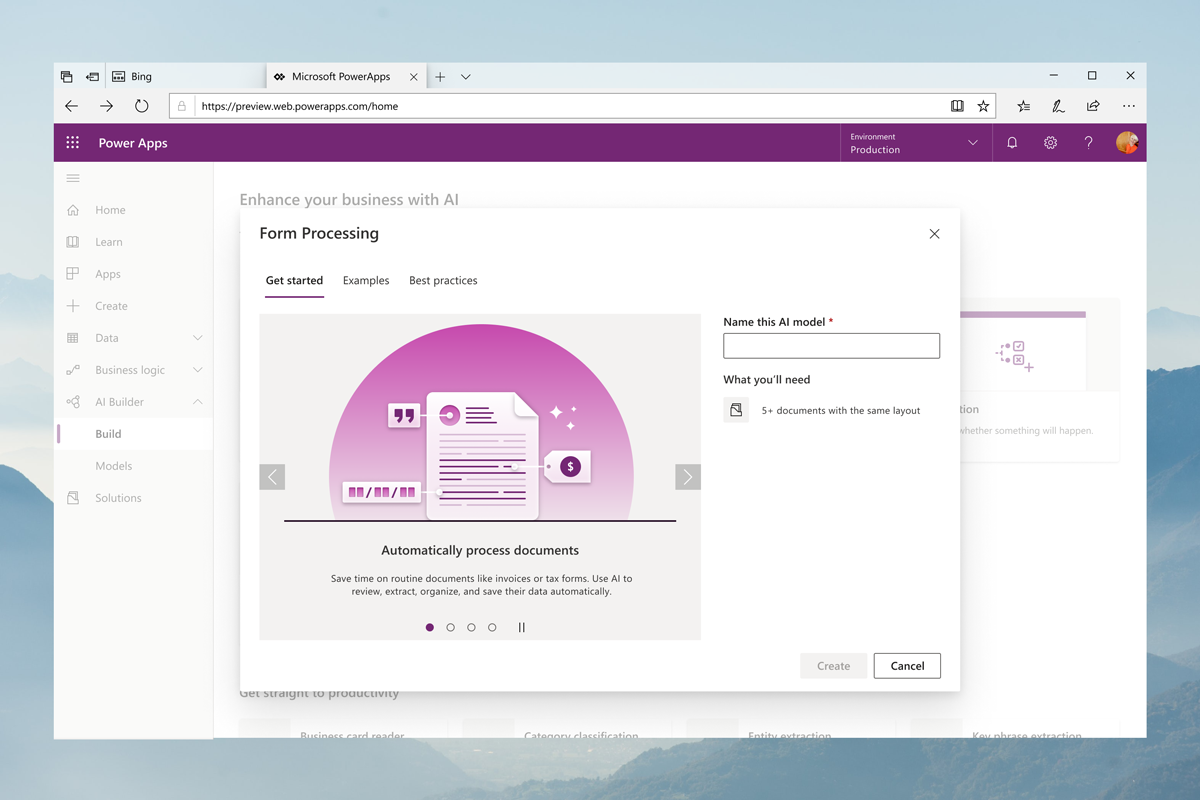Click the Cancel button
The width and height of the screenshot is (1200, 800).
907,666
